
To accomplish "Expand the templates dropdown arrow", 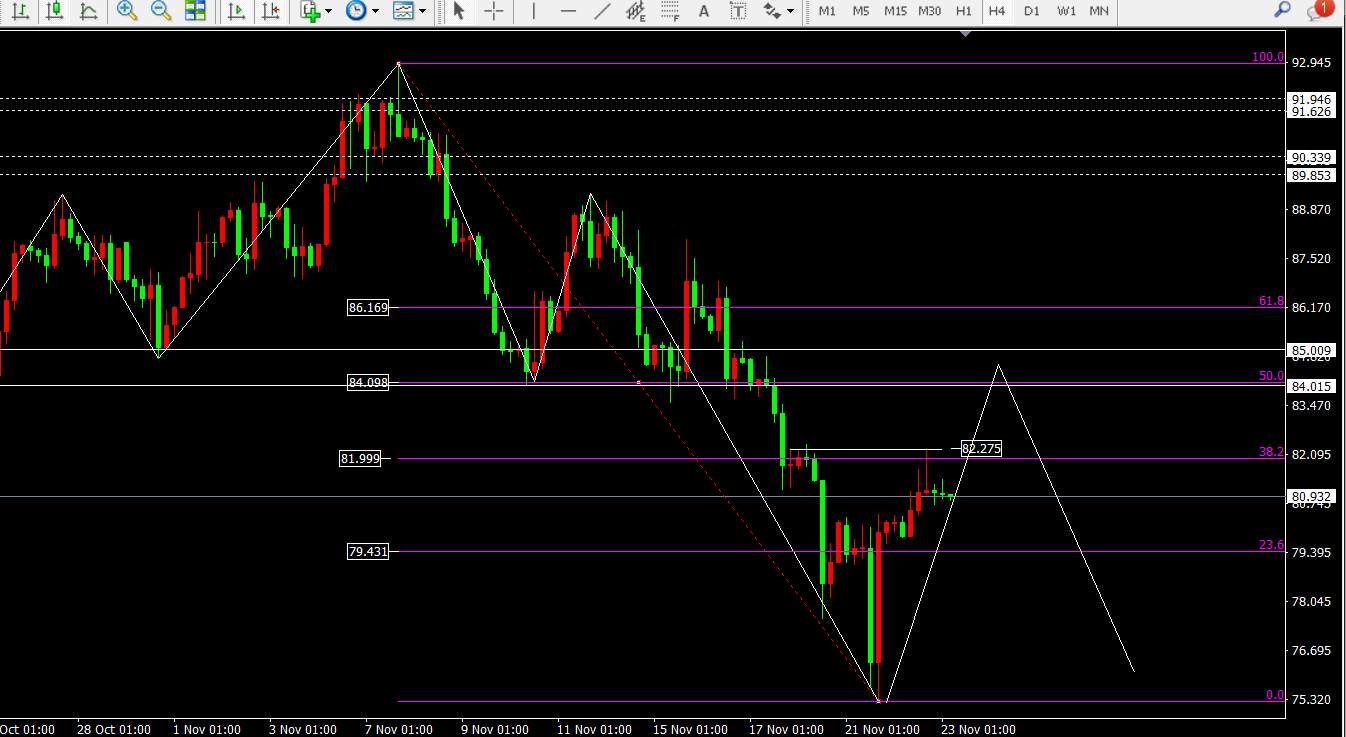I will point(422,11).
